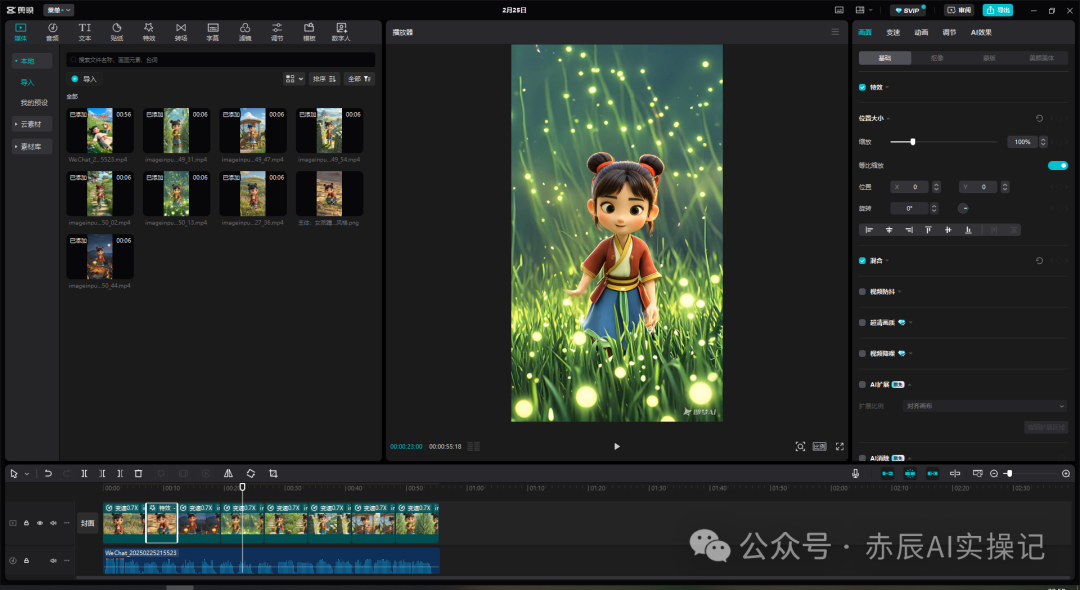Expand the 云素材 cloud assets section

[x=32, y=125]
